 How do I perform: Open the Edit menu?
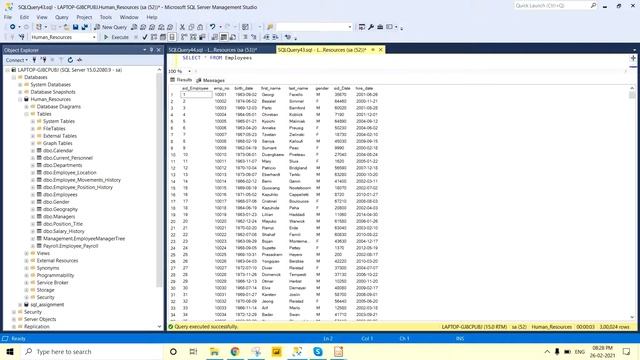point(24,17)
